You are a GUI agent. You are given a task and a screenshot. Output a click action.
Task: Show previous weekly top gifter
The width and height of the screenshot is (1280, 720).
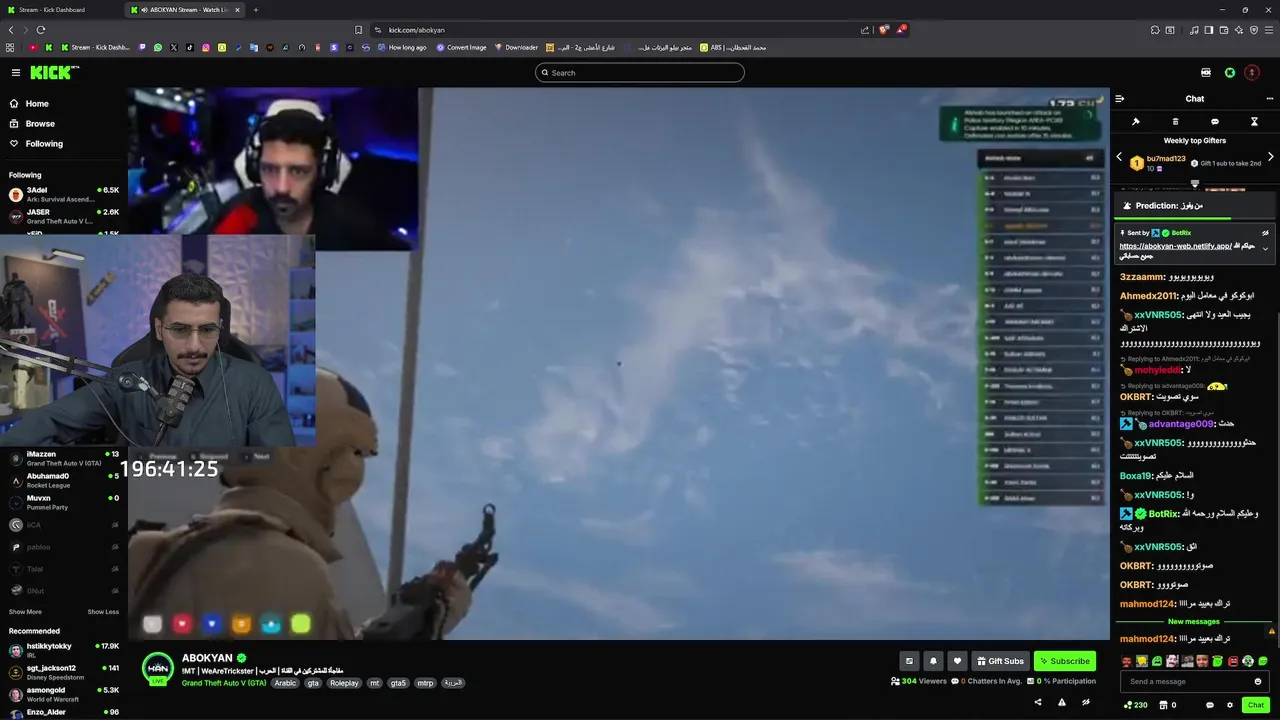[1119, 157]
